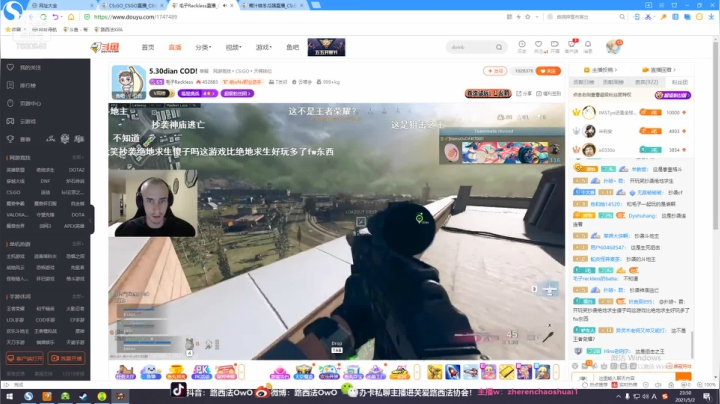
Task: Open the 主播投稿 link above chat
Action: [x=600, y=70]
